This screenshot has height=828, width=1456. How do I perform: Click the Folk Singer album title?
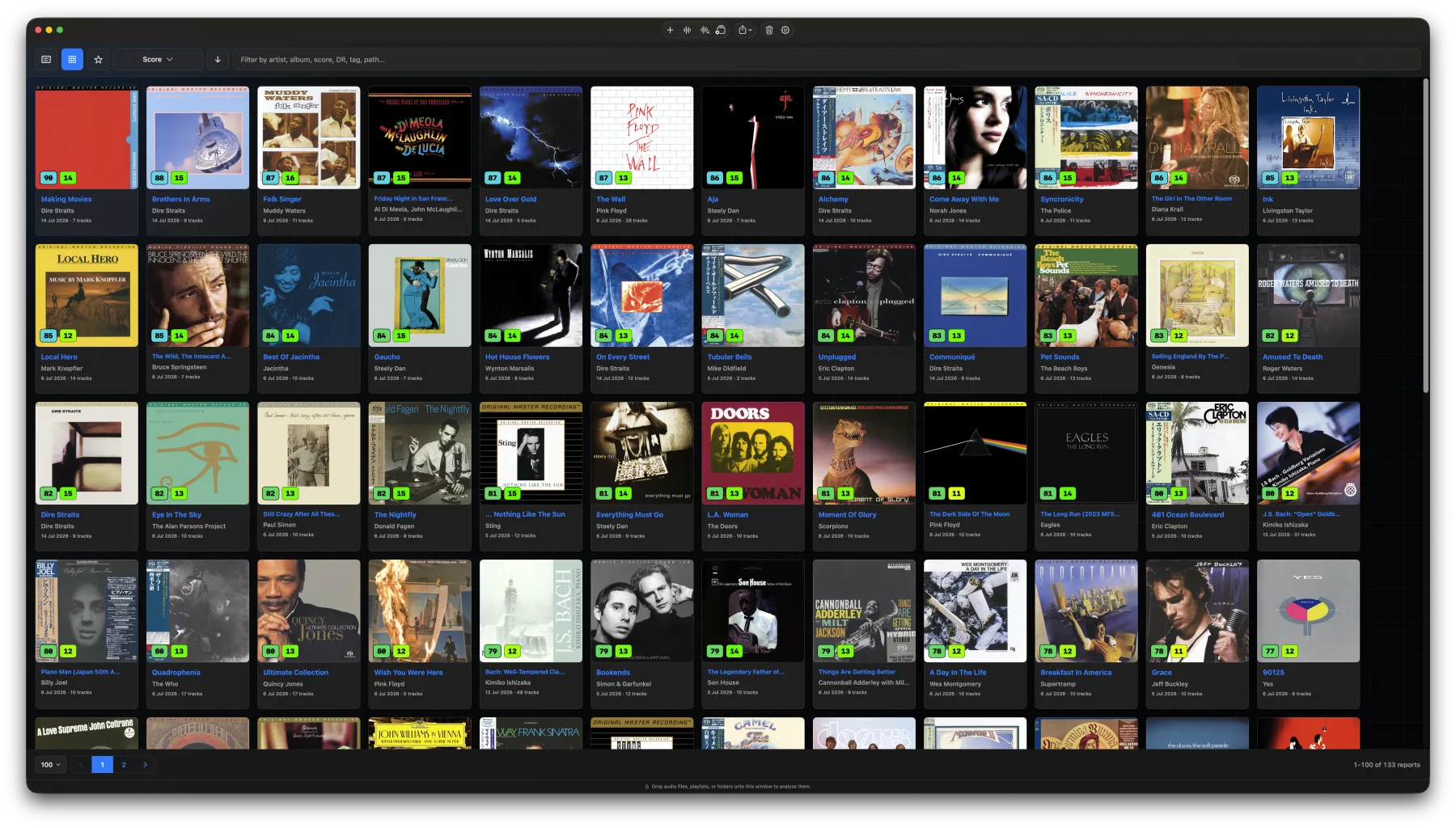(282, 199)
